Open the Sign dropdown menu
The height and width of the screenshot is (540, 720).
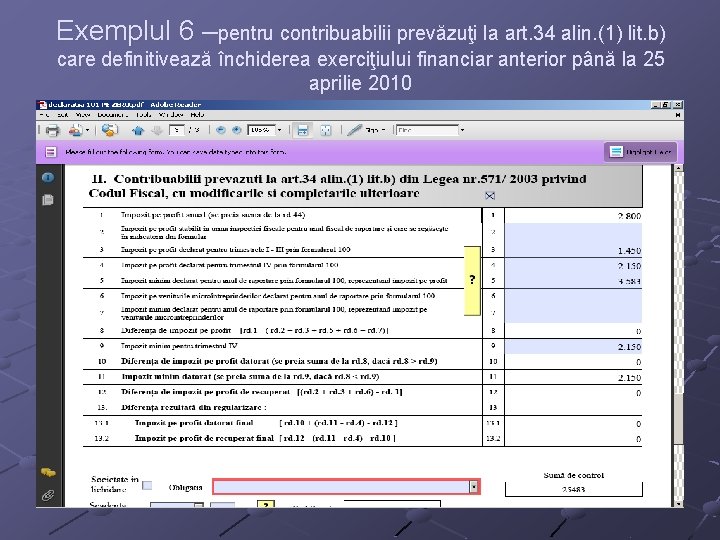point(383,130)
